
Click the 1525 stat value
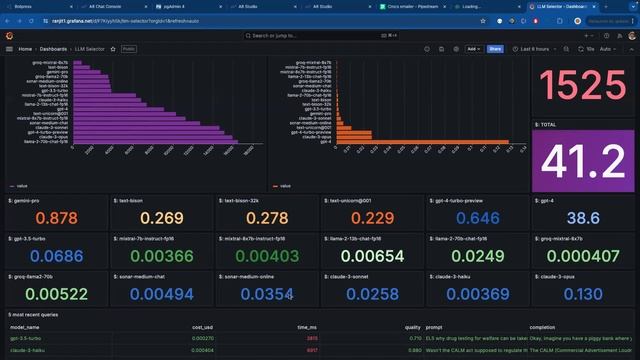click(583, 85)
